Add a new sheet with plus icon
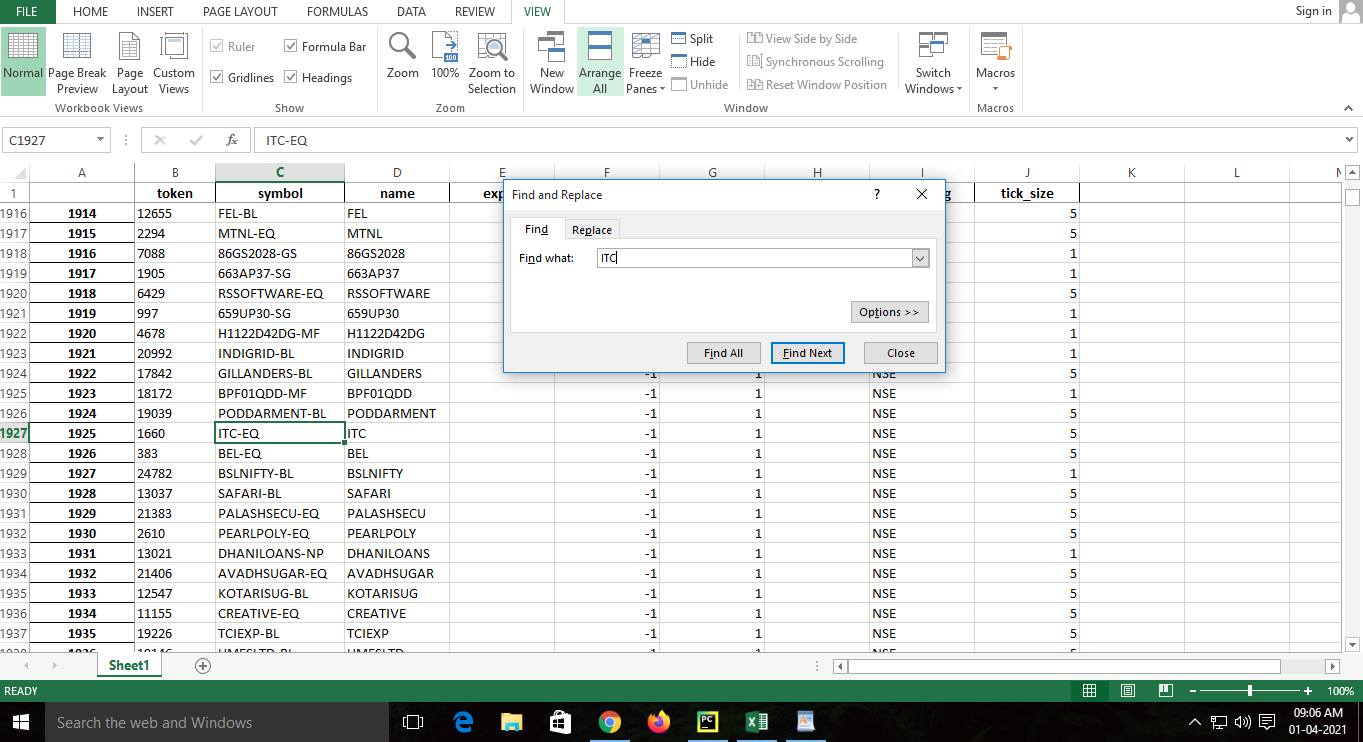The image size is (1363, 742). click(203, 665)
